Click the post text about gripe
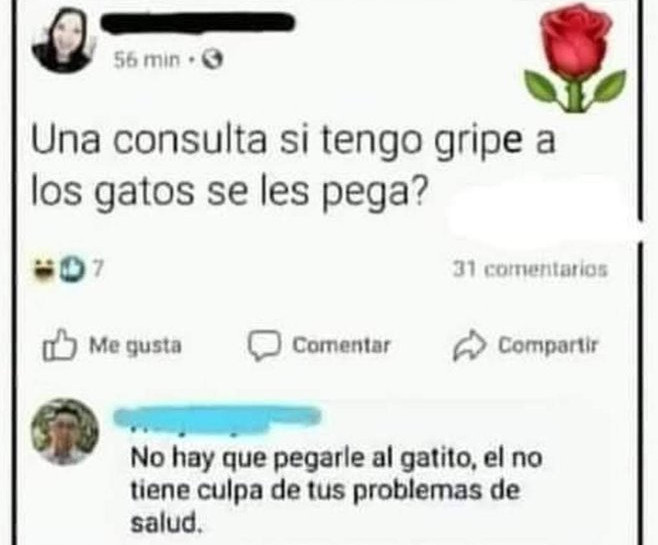Image resolution: width=658 pixels, height=545 pixels. point(293,168)
